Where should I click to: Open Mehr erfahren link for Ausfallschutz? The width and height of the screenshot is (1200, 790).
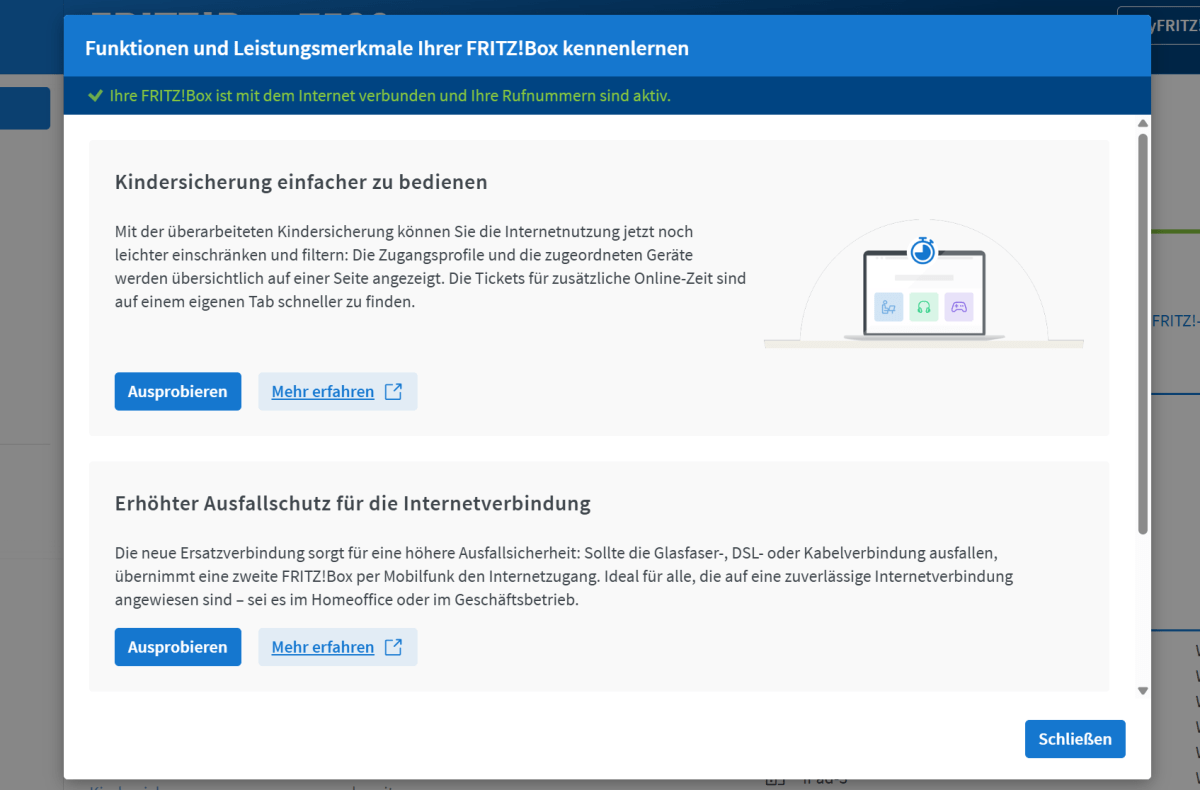[322, 647]
